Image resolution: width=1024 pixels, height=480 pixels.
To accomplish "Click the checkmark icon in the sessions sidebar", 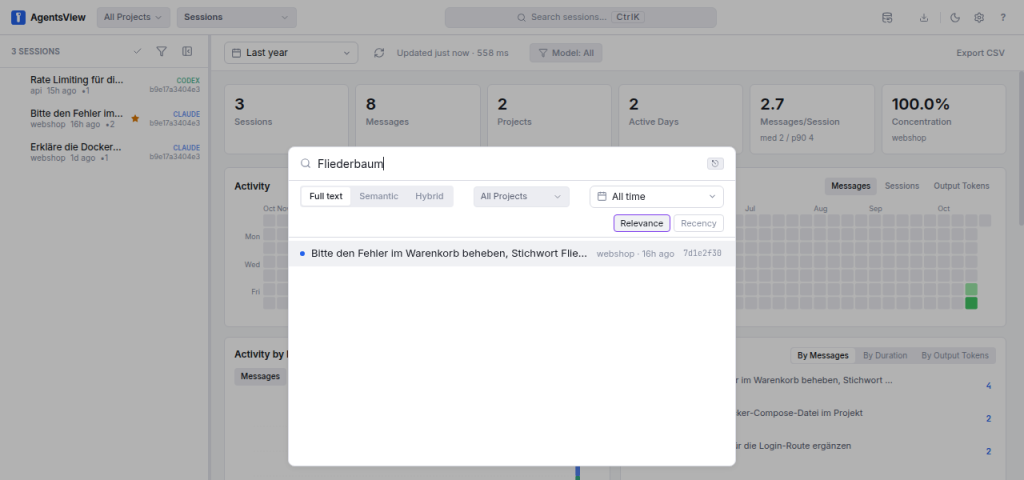I will 137,51.
